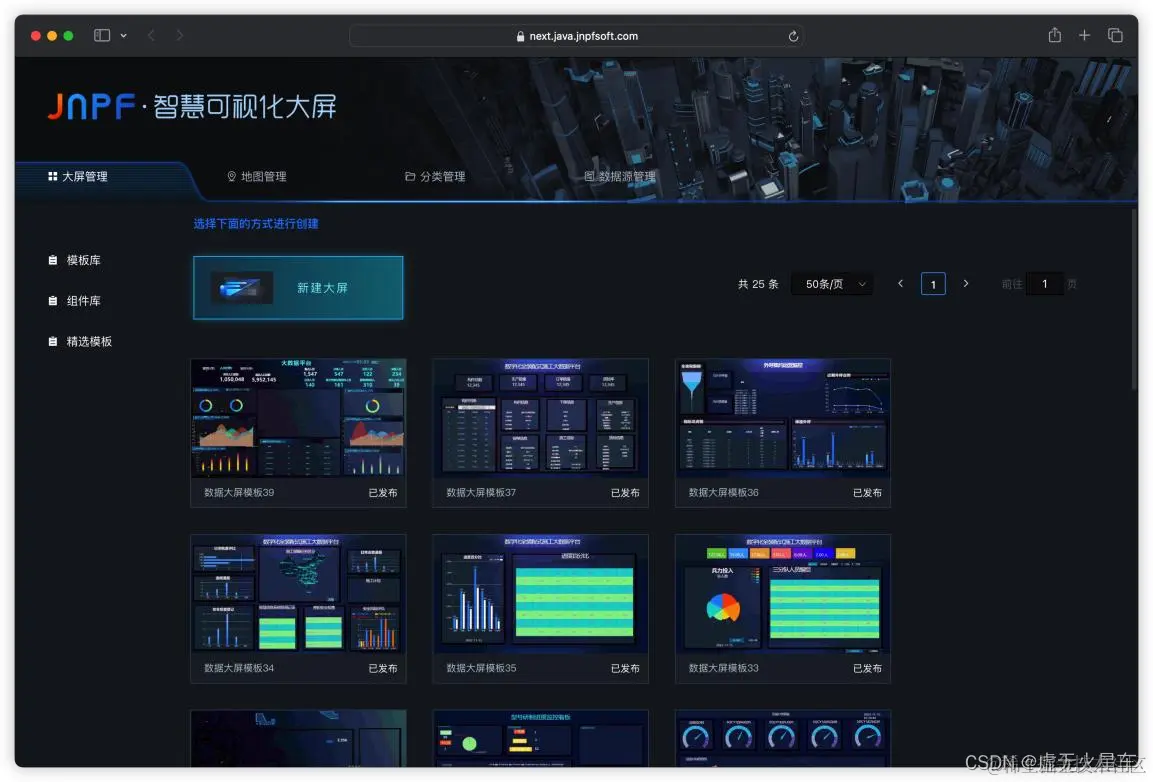Click the clipboard icon beside 精选模板
This screenshot has height=782, width=1153.
52,341
